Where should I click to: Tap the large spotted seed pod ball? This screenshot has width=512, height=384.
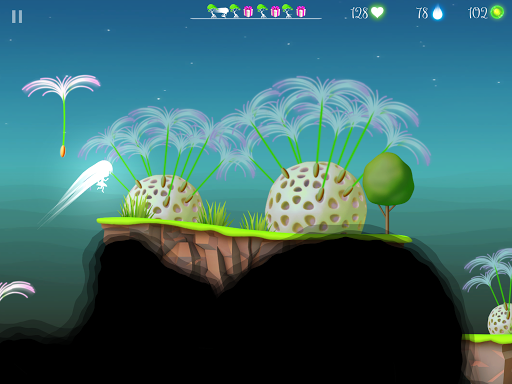(x=315, y=198)
